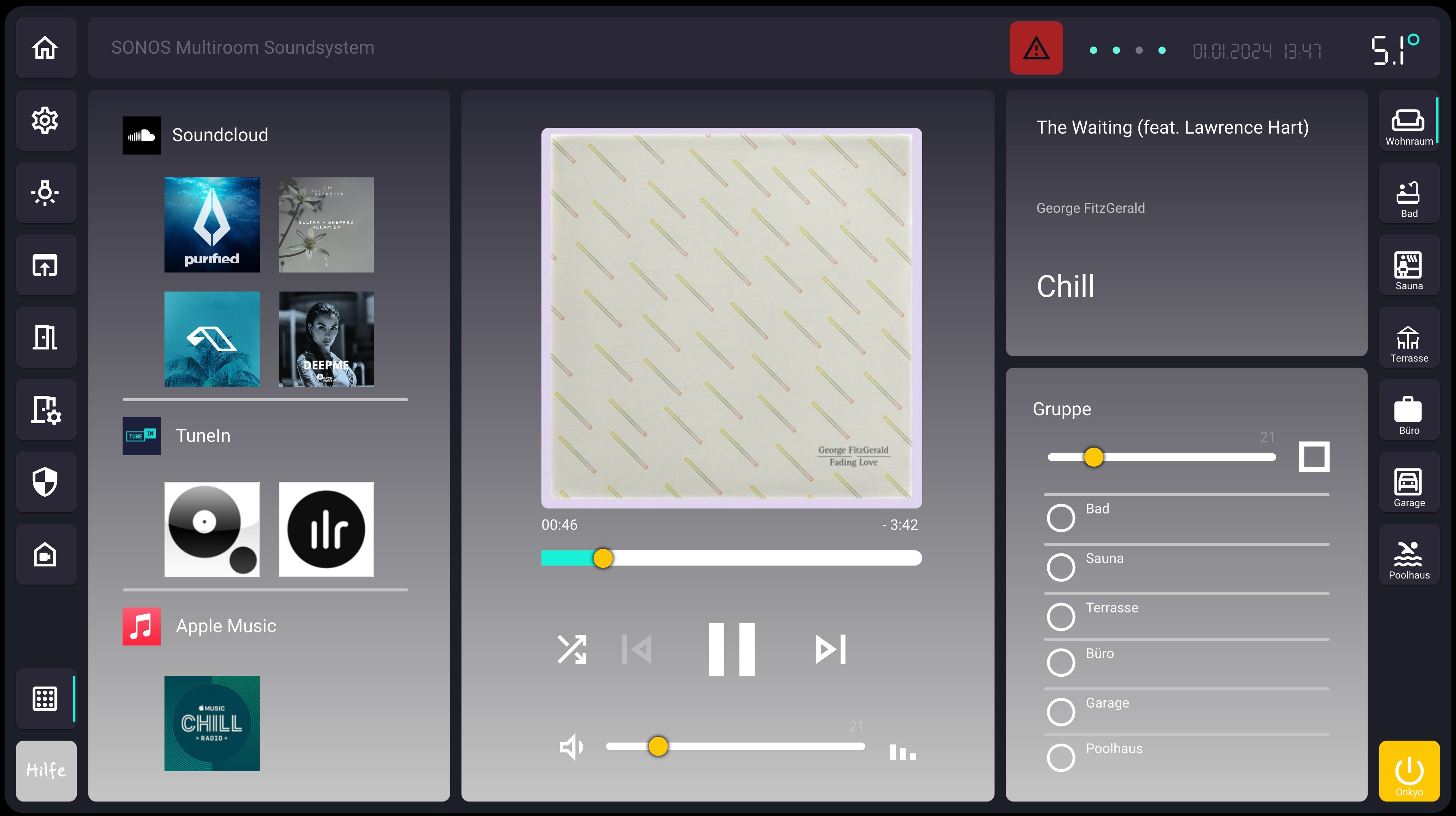This screenshot has height=816, width=1456.
Task: Open the settings gear icon
Action: 45,120
